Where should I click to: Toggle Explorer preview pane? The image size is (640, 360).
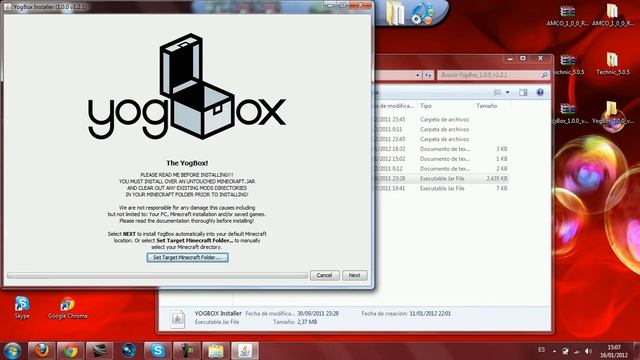click(x=523, y=93)
